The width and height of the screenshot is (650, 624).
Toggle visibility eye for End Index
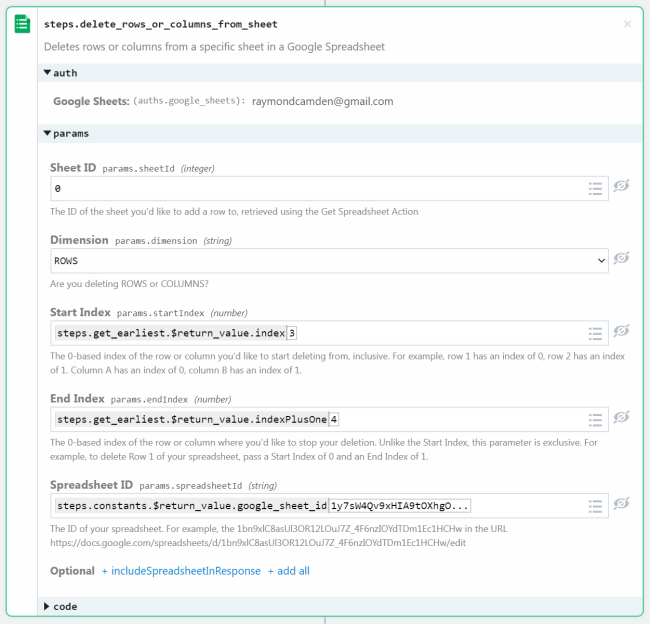(621, 418)
